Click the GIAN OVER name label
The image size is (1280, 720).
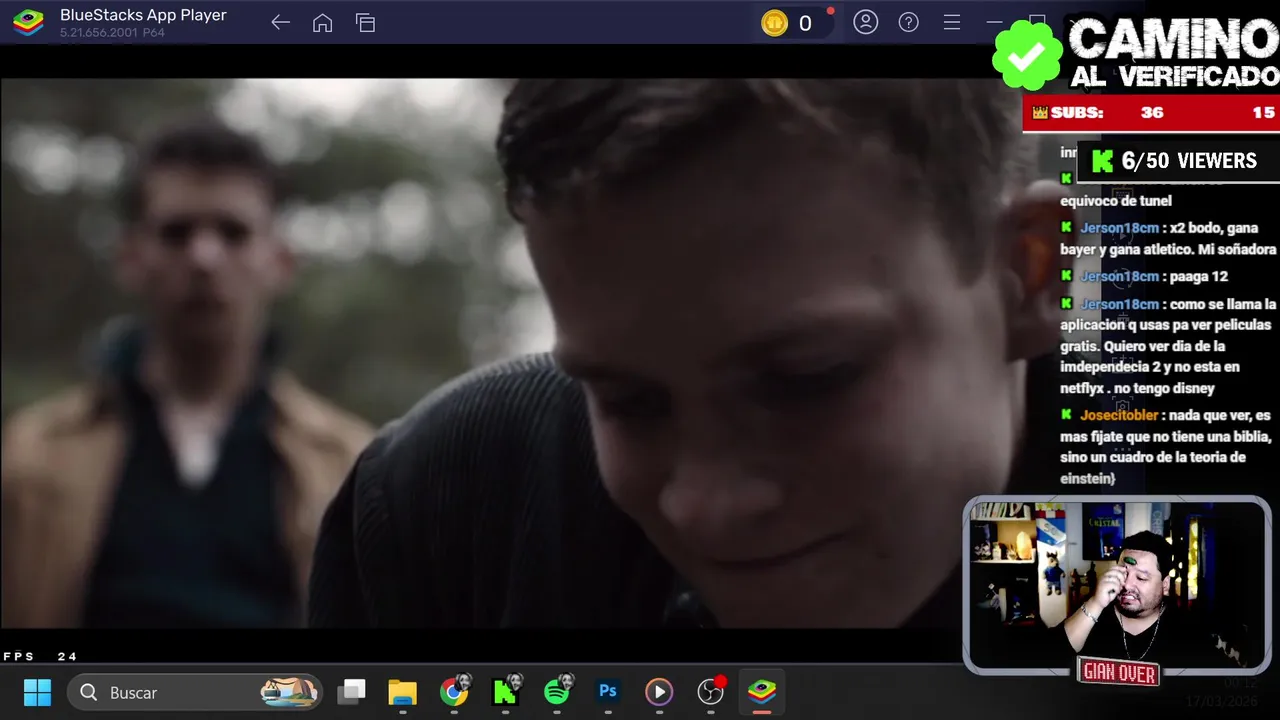(x=1118, y=673)
